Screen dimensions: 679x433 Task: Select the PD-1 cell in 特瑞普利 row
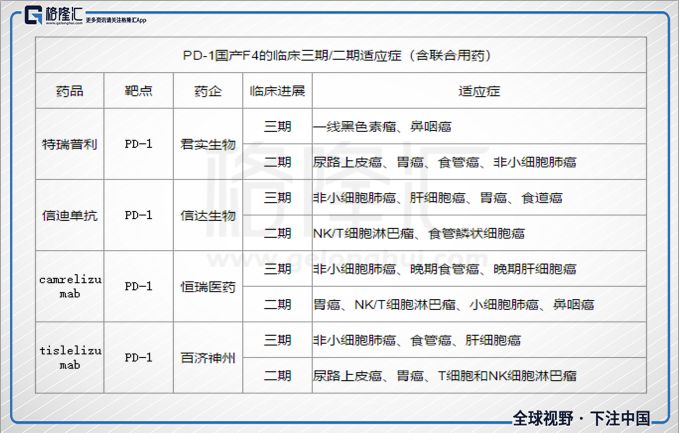(x=139, y=144)
